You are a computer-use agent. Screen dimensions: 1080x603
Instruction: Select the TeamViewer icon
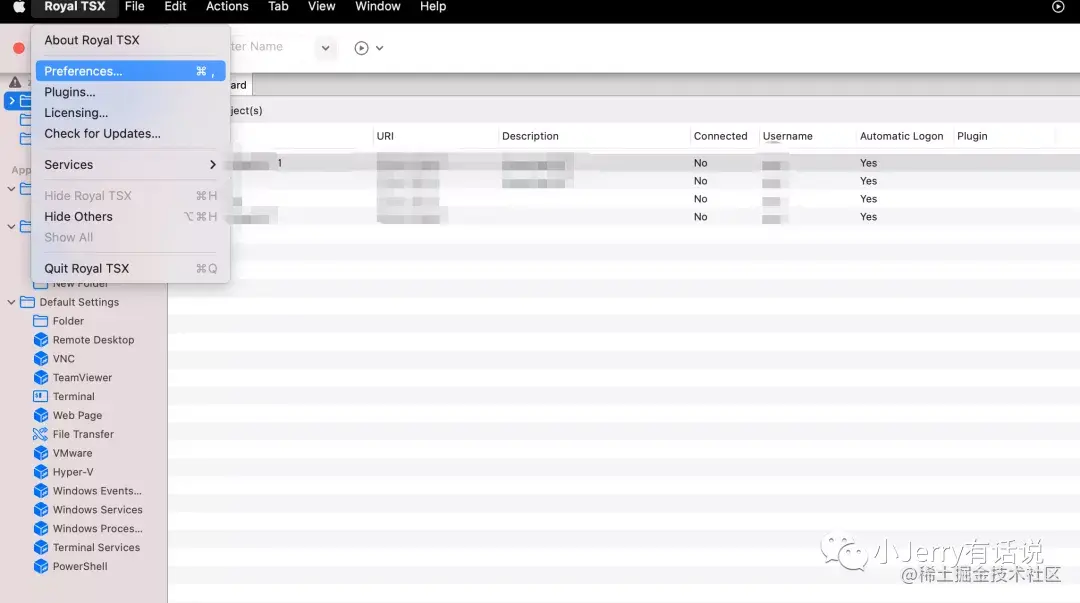41,378
